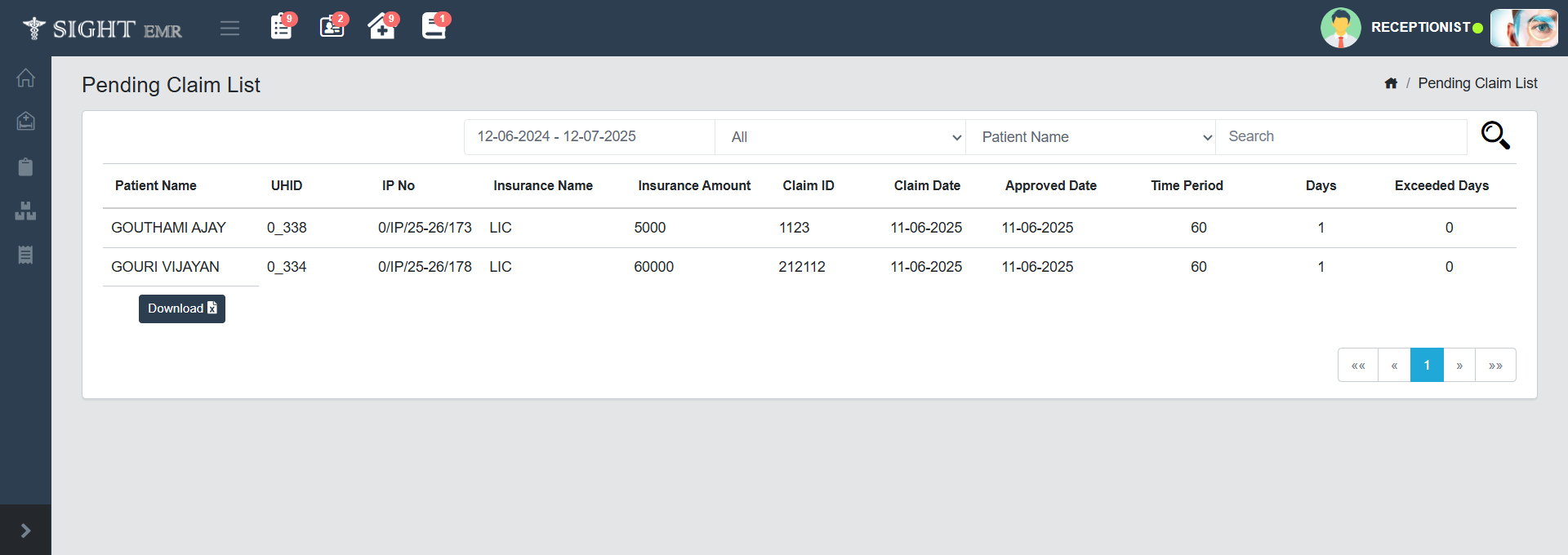1568x555 pixels.
Task: Click the Search text field
Action: (x=1341, y=137)
